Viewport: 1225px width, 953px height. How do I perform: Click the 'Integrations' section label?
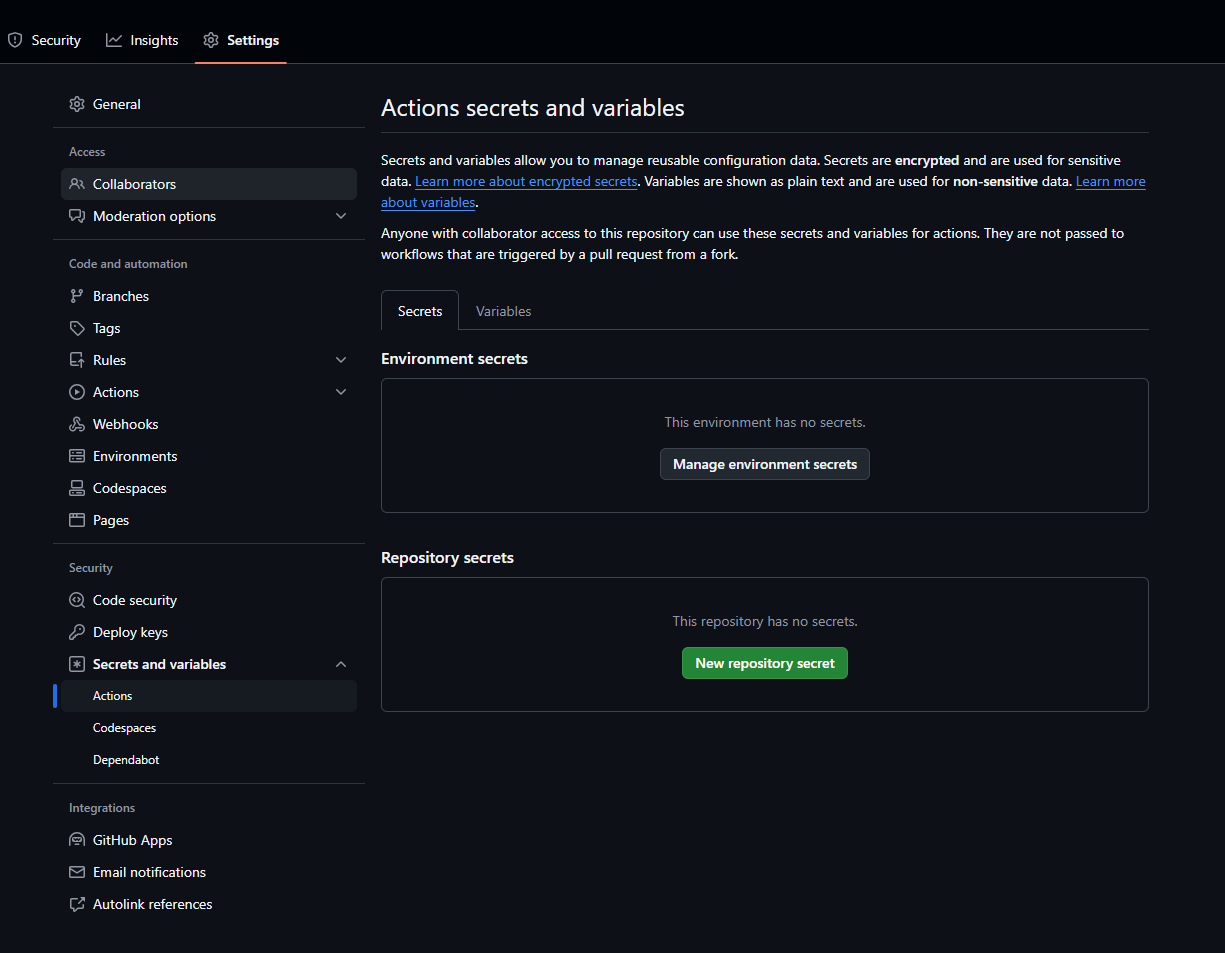pos(102,808)
